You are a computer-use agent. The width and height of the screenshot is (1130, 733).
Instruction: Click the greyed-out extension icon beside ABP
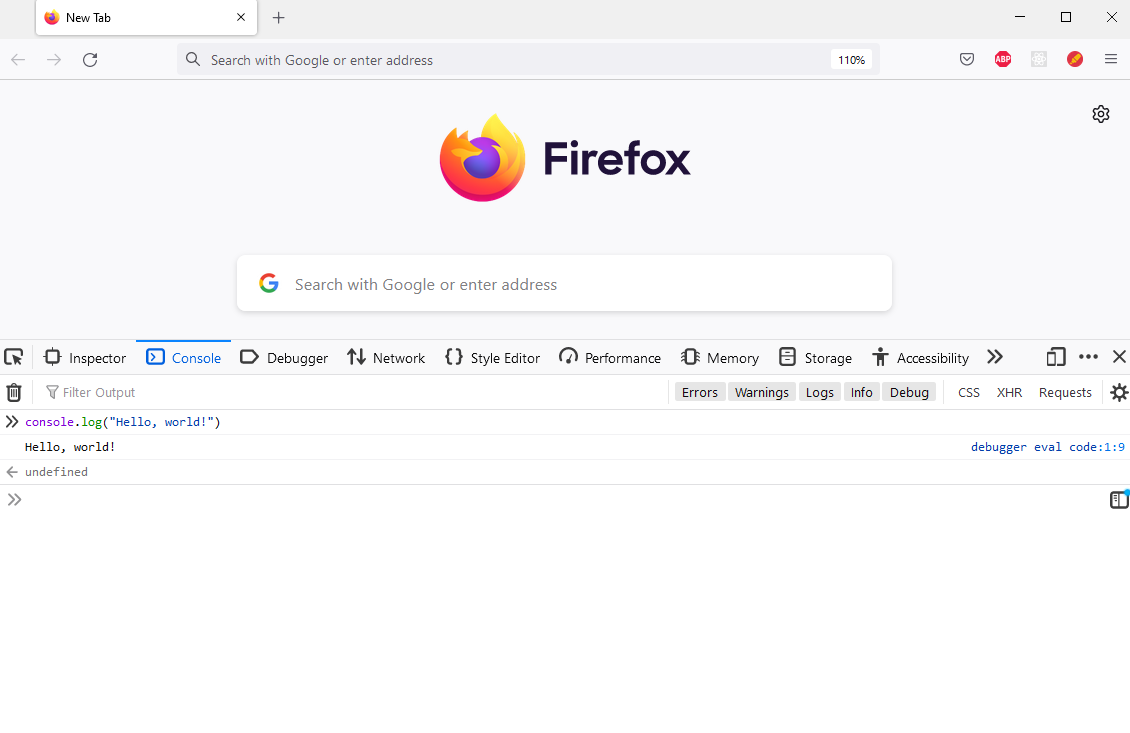pyautogui.click(x=1039, y=59)
